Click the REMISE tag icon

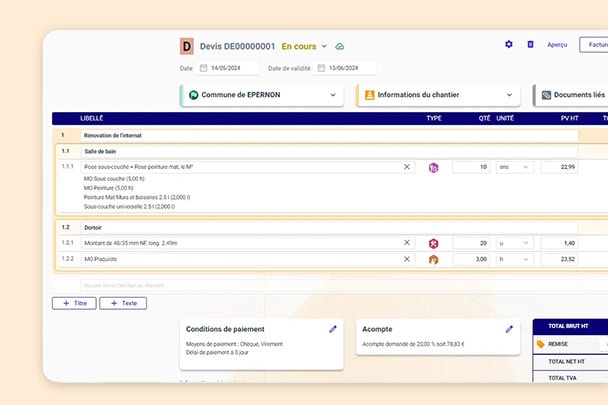pyautogui.click(x=540, y=344)
